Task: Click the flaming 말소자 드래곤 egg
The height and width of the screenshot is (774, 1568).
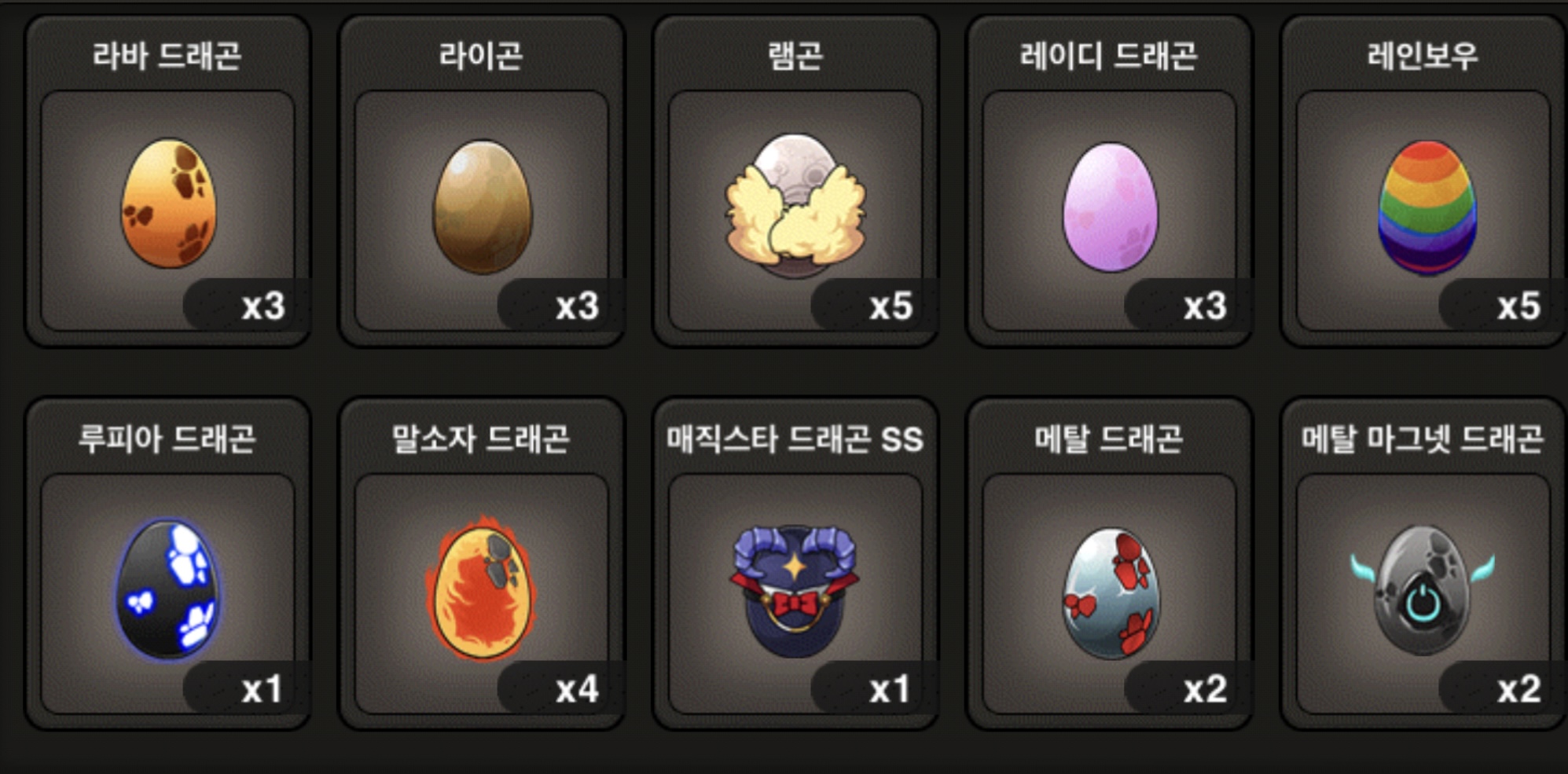Action: [x=481, y=588]
